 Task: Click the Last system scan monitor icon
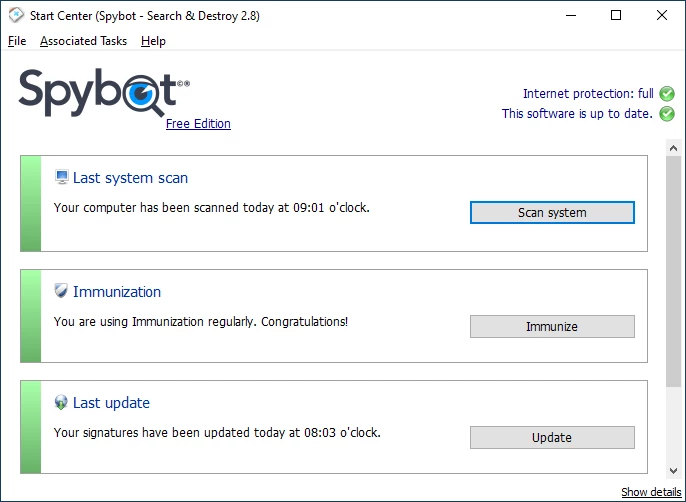tap(62, 178)
